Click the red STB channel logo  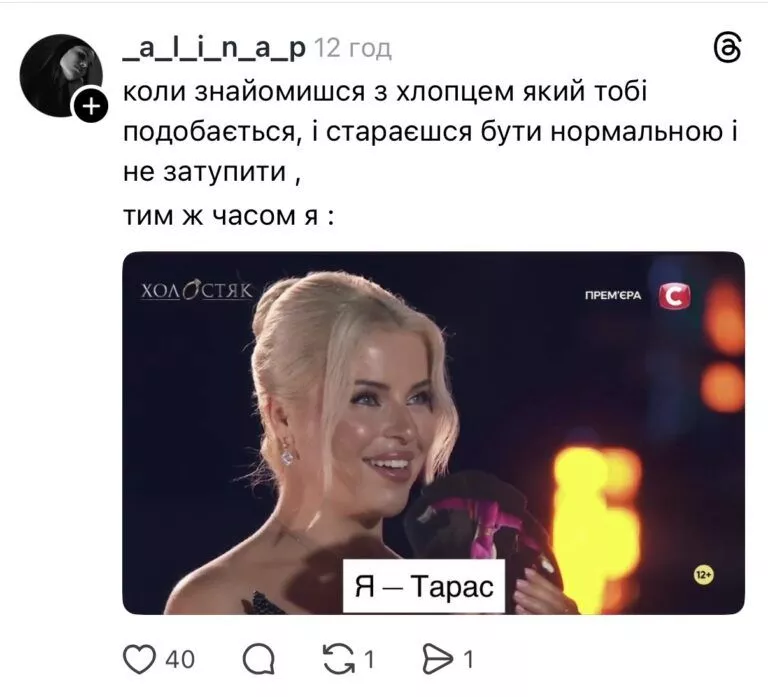pos(674,296)
